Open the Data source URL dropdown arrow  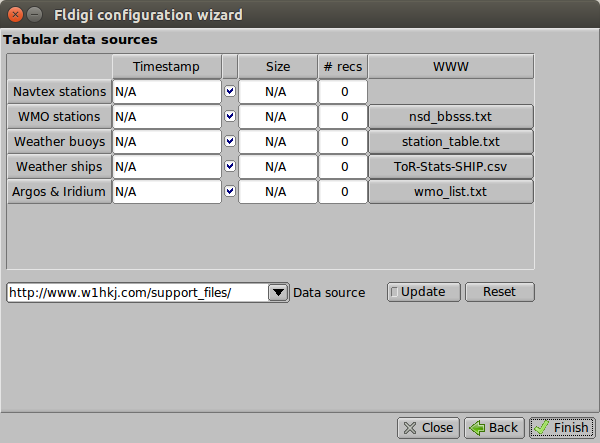tap(278, 293)
